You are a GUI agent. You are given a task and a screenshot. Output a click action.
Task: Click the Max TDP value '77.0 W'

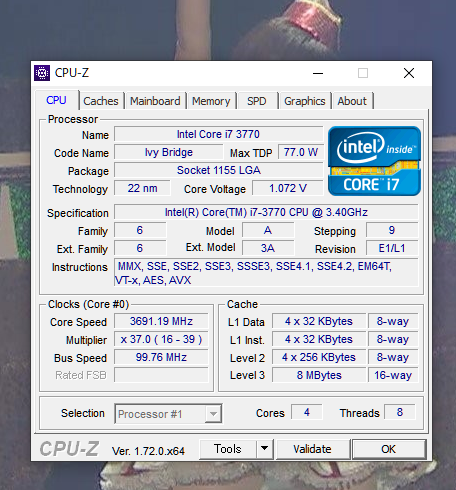click(x=301, y=152)
